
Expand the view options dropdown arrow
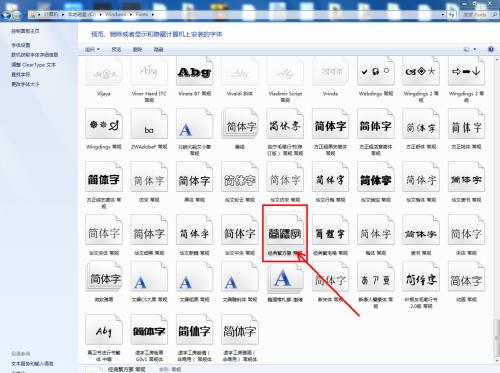coord(475,49)
